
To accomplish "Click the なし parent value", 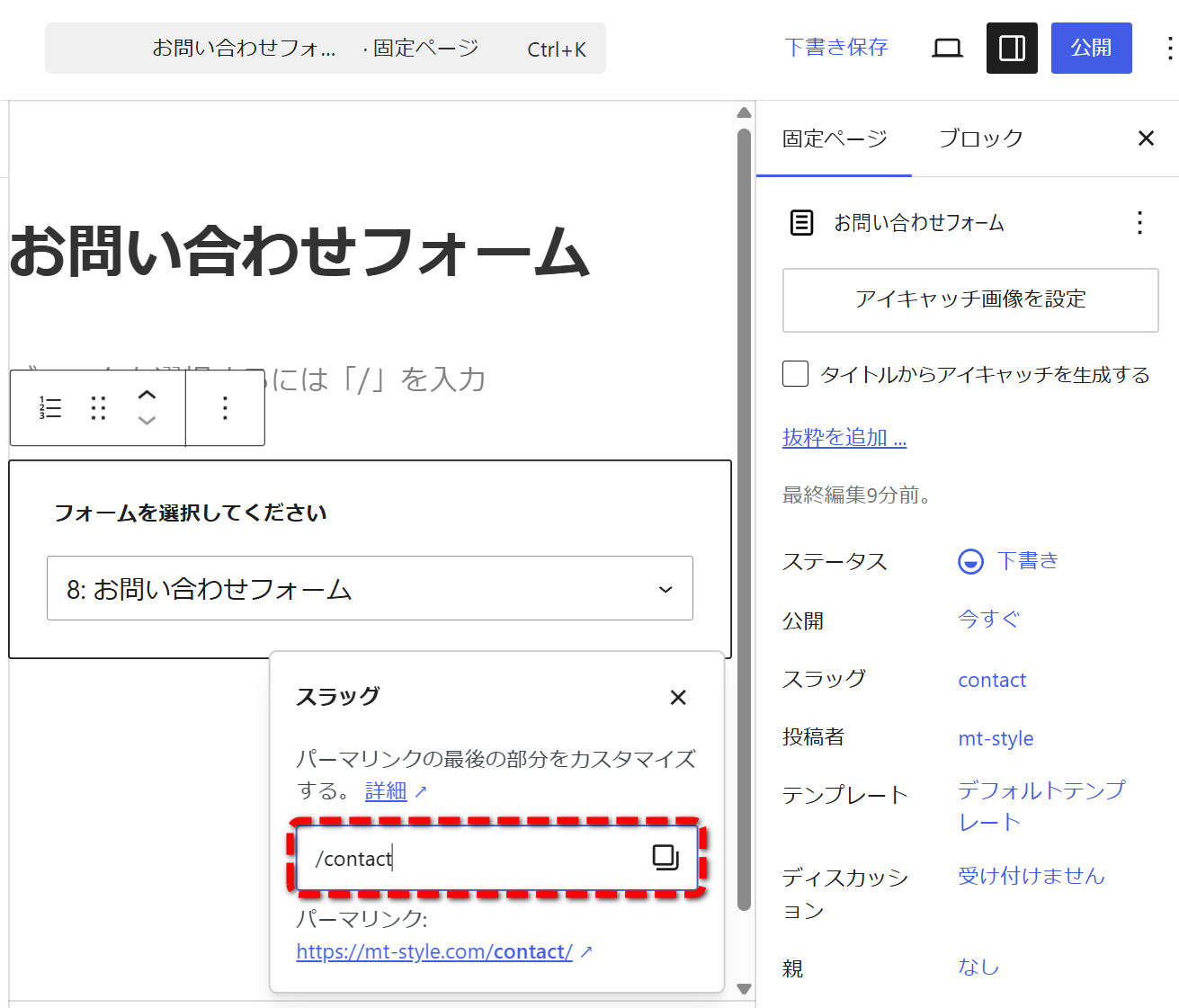I will tap(978, 967).
